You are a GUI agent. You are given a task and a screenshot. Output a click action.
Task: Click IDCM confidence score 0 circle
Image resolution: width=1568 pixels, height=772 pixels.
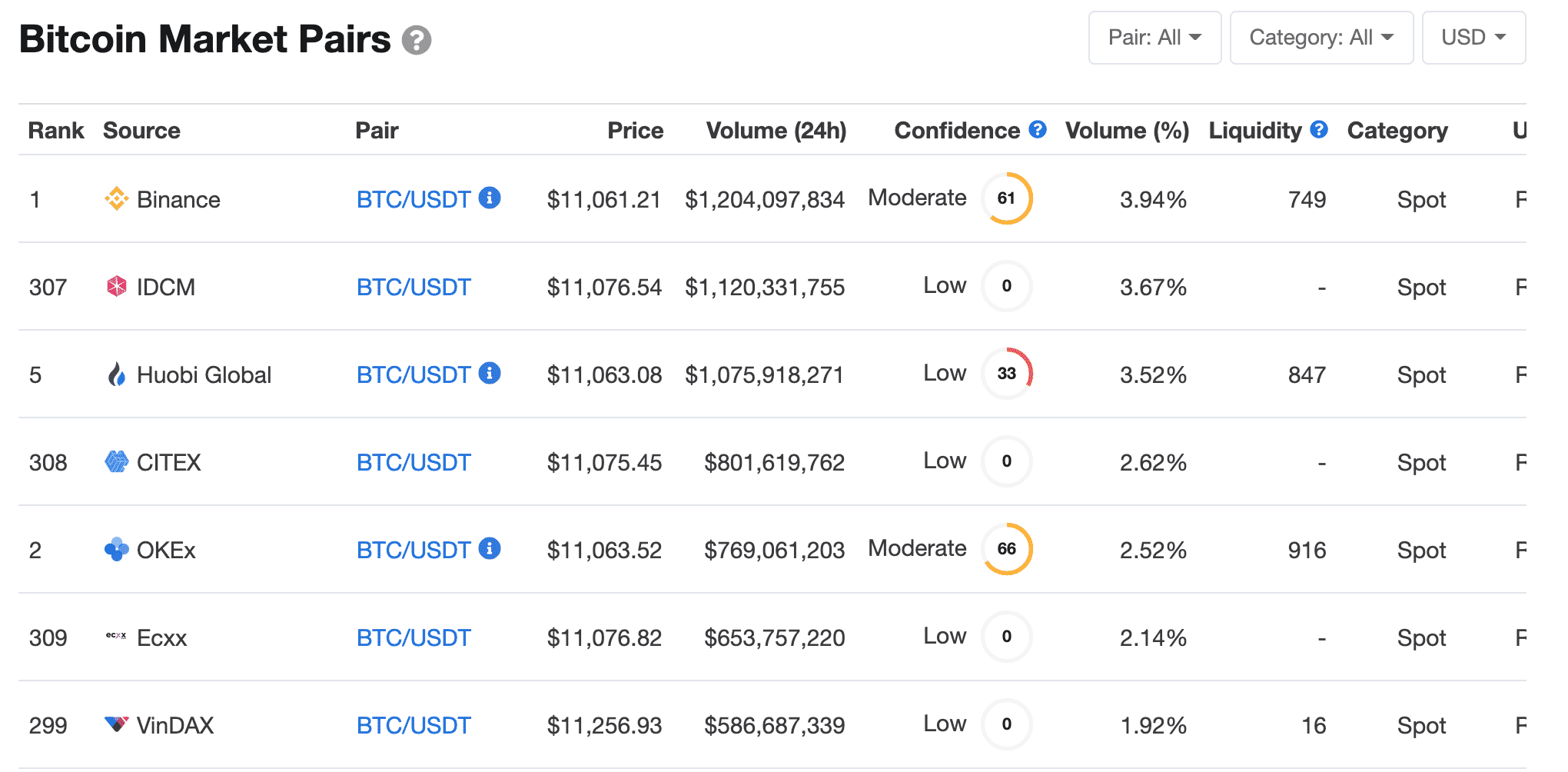coord(1007,286)
